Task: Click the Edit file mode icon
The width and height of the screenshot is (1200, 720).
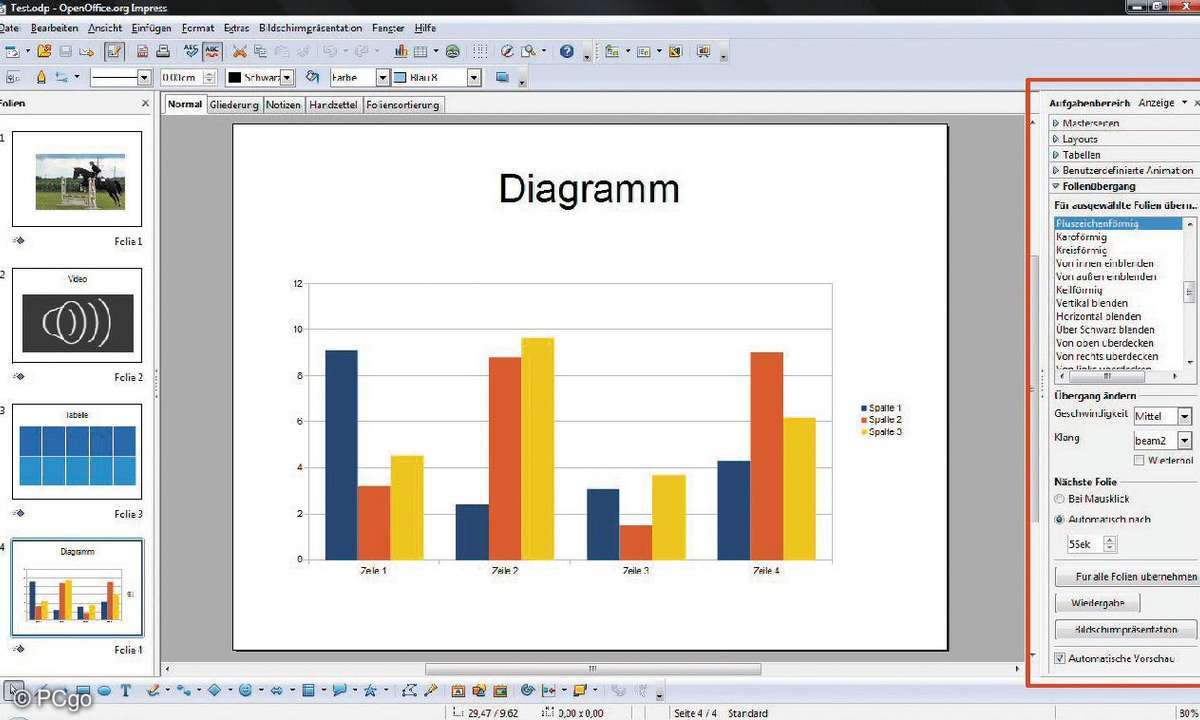Action: (114, 51)
